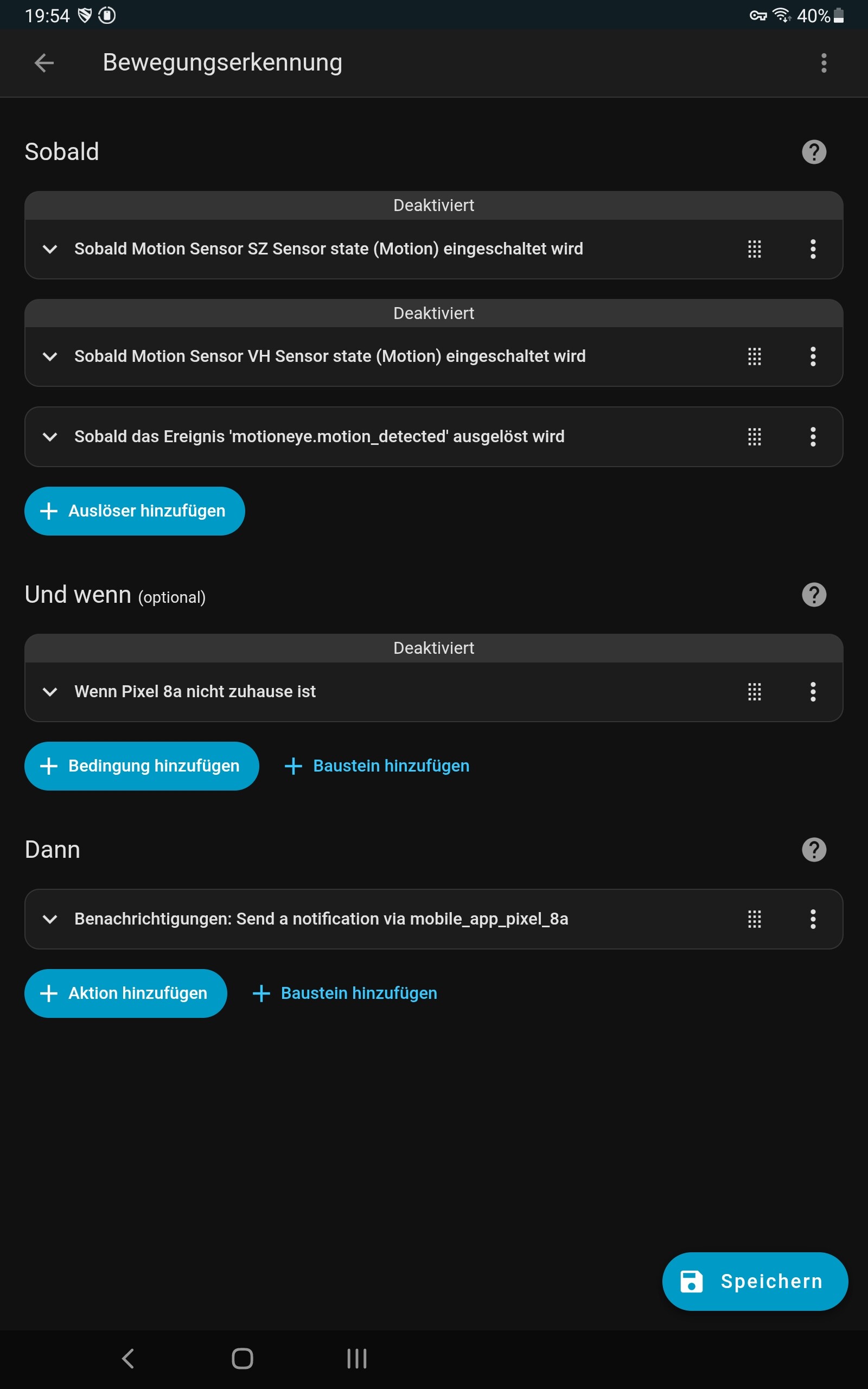
Task: Click Bedingung hinzufügen button
Action: pos(141,766)
